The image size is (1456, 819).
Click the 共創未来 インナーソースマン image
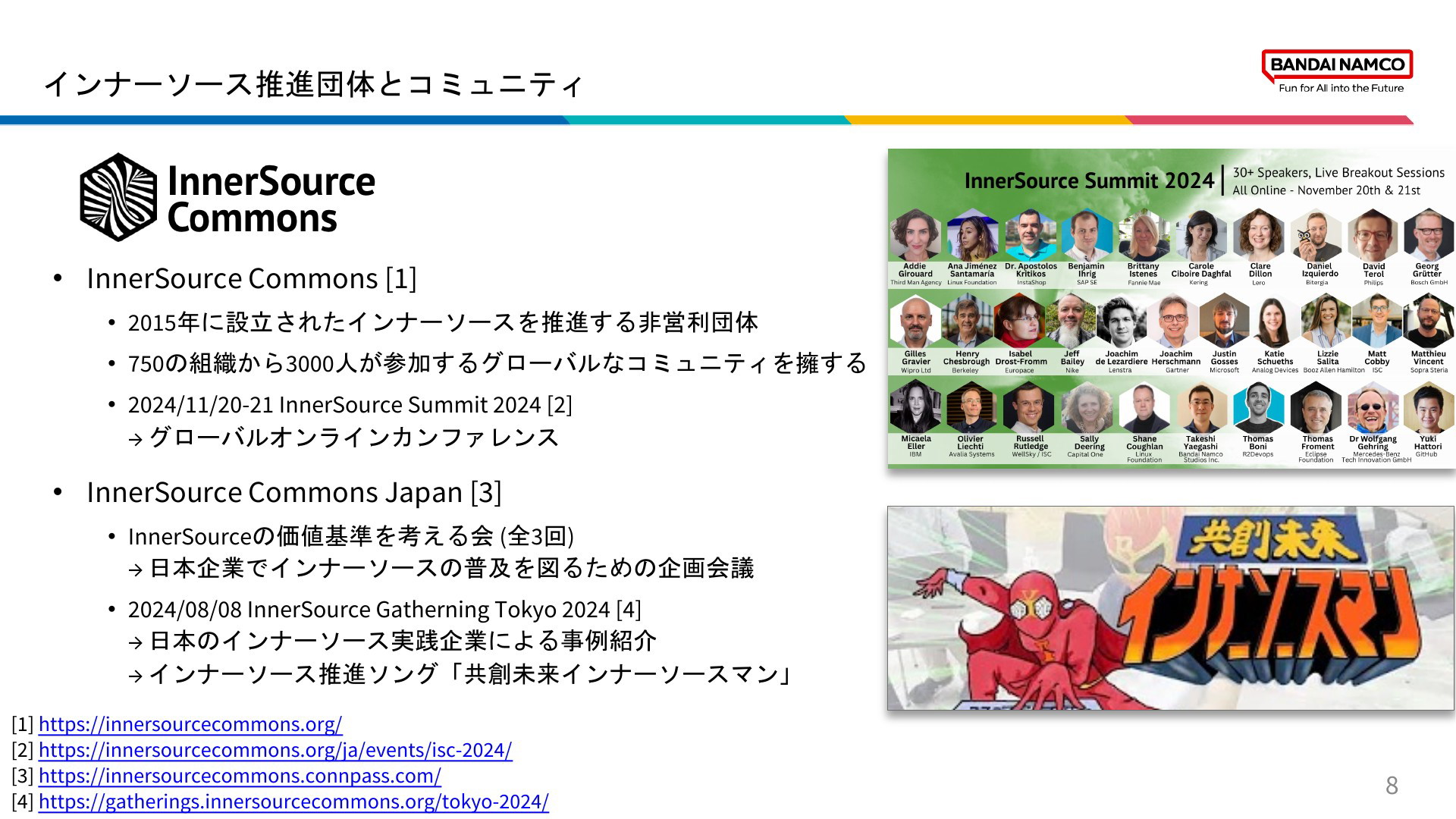click(x=1171, y=608)
